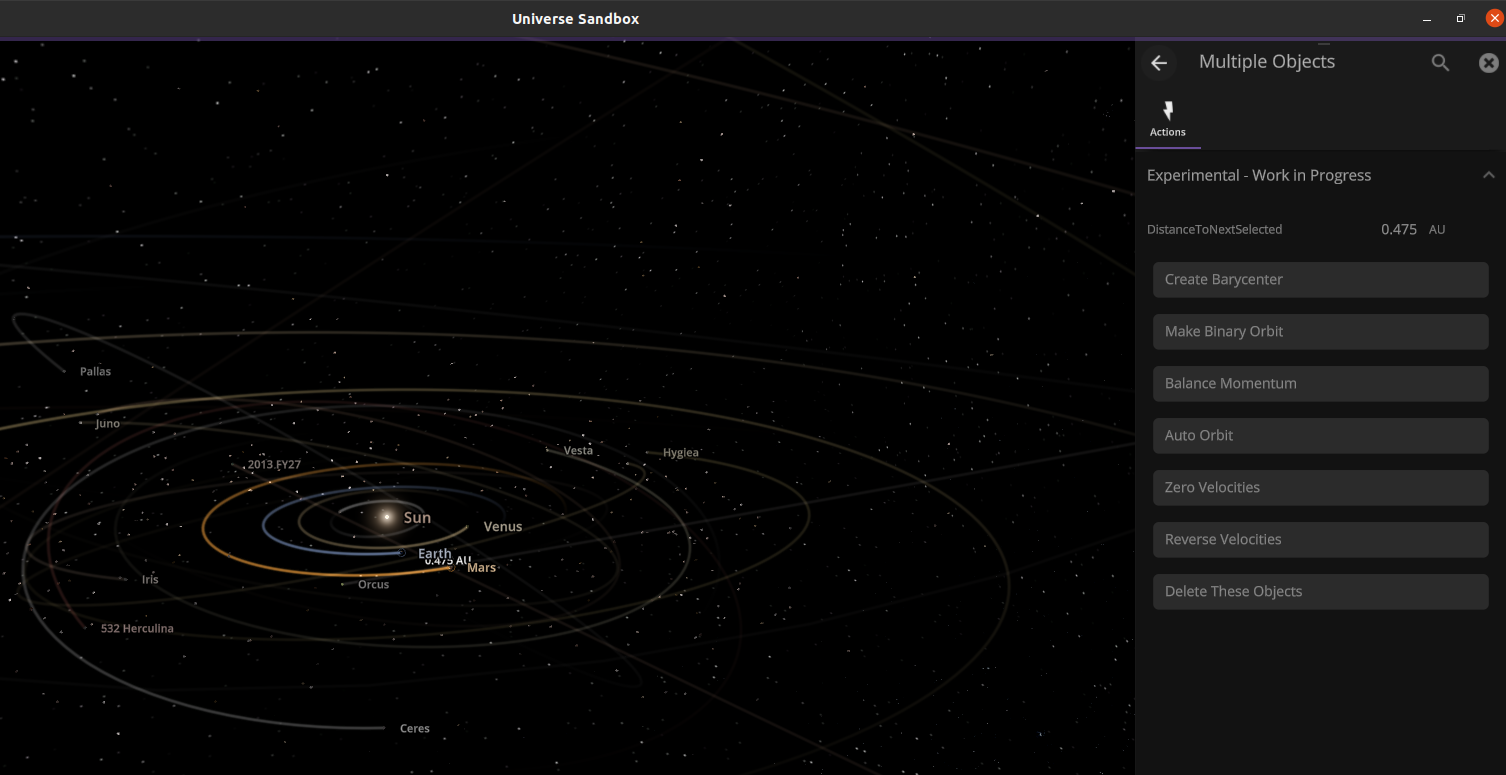The height and width of the screenshot is (775, 1506).
Task: Click the 0.475 DistanceToNextSelected value
Action: [x=1399, y=229]
